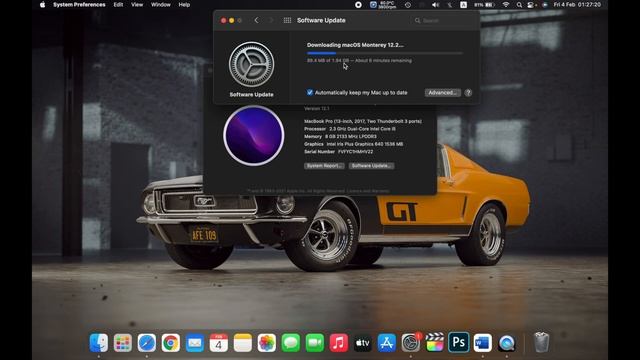
Task: Open the Help menu
Action: point(184,4)
